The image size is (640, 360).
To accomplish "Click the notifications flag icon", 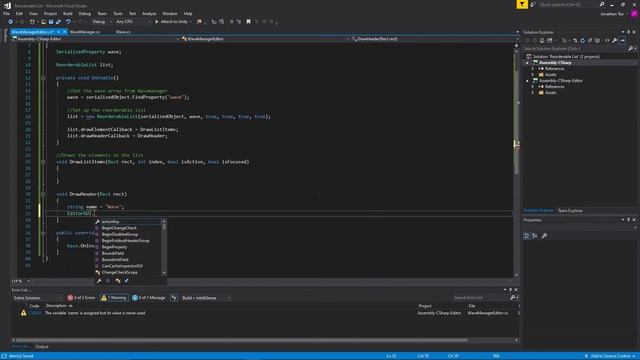I will (522, 4).
